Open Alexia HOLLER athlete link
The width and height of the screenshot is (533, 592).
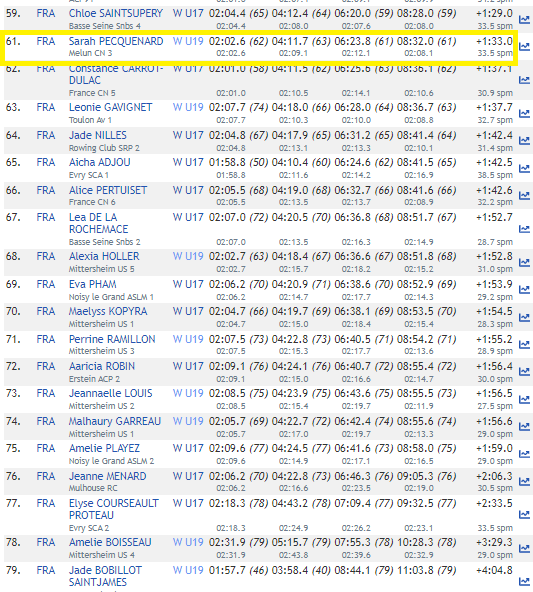(104, 256)
